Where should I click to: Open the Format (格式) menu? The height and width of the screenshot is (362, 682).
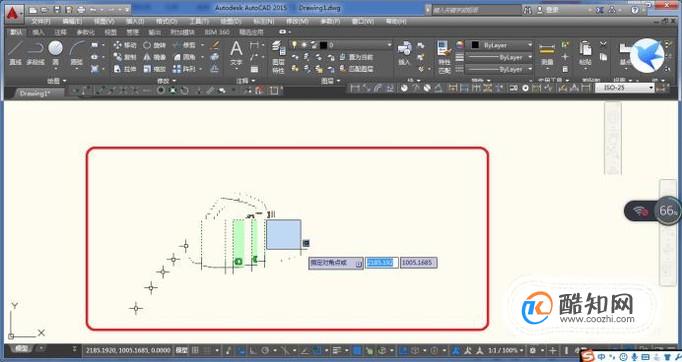[x=167, y=21]
